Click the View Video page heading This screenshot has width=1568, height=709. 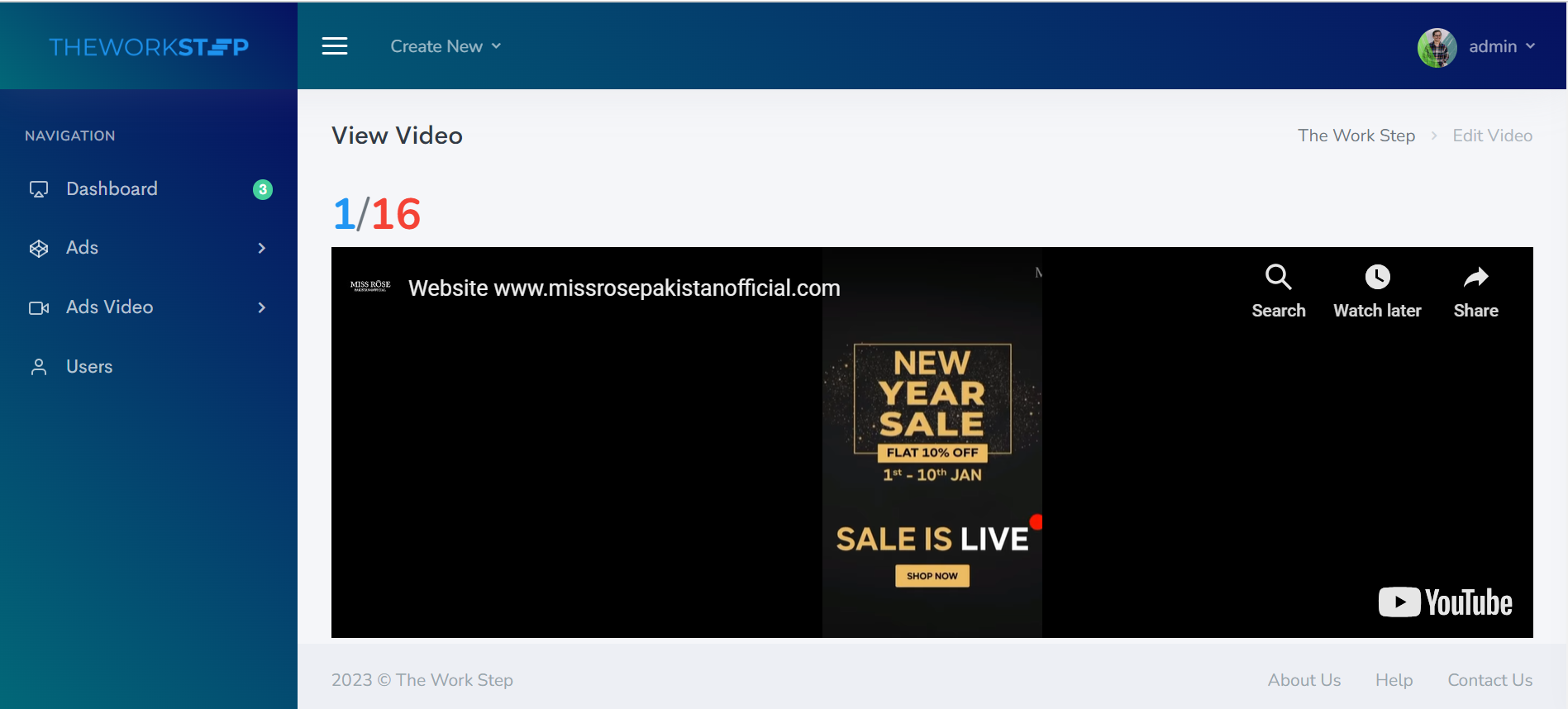pyautogui.click(x=398, y=136)
